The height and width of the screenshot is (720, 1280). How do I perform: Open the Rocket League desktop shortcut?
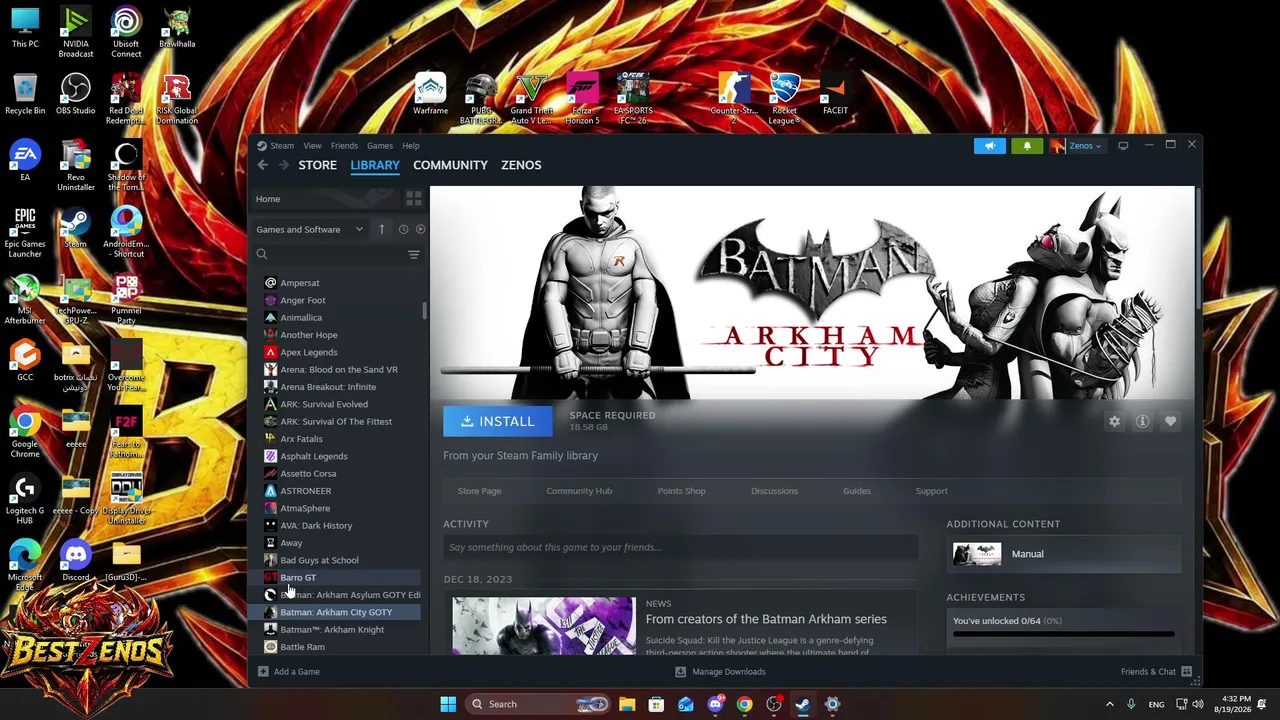click(x=785, y=99)
